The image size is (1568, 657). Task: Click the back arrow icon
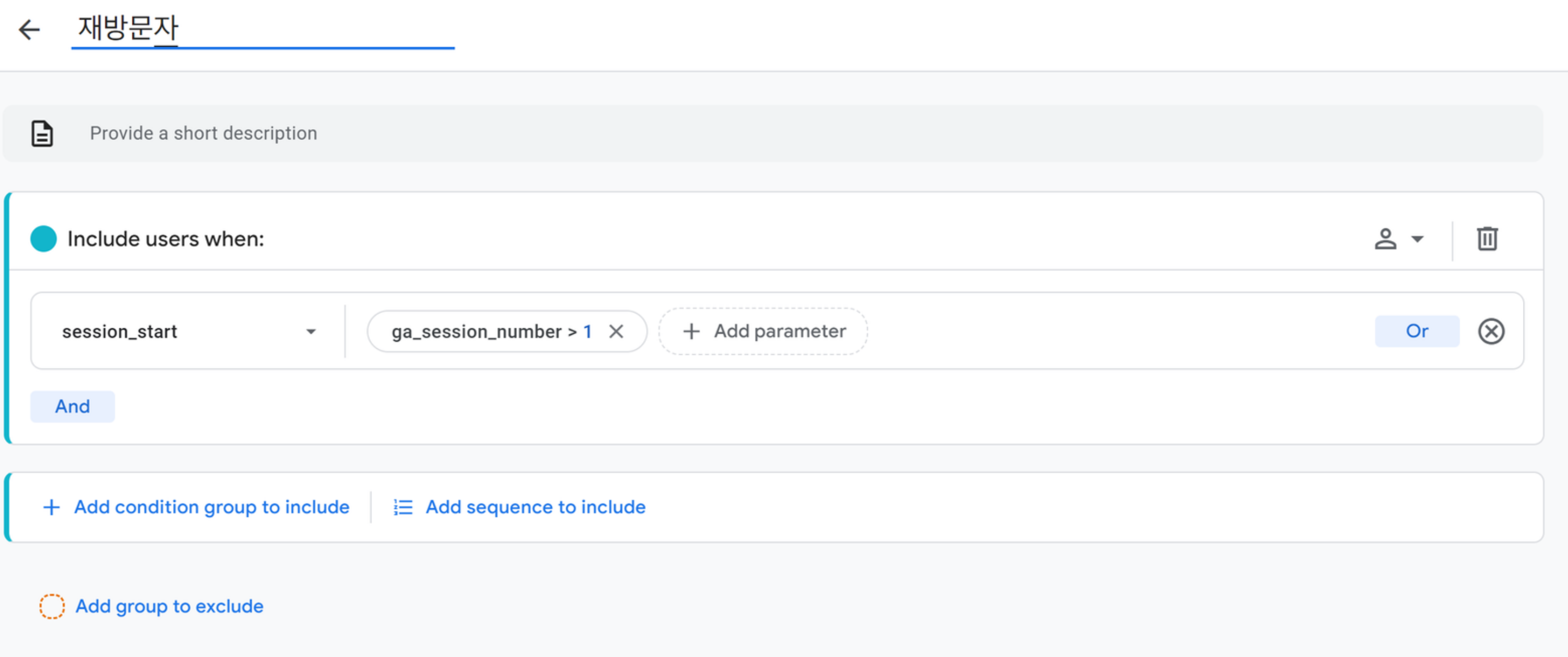[x=29, y=29]
